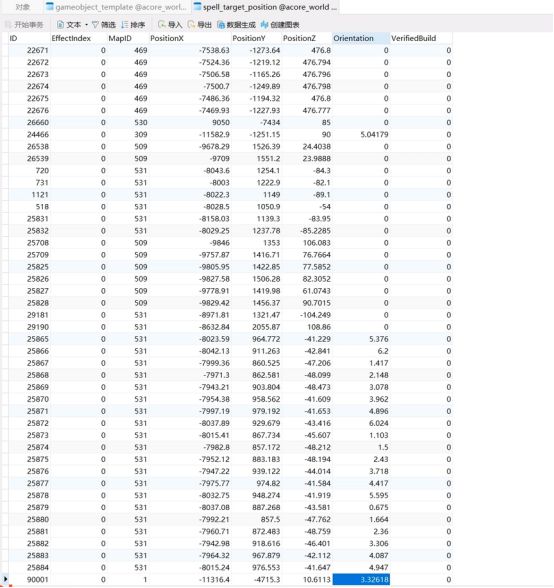Click the PositionZ value 476.777
Viewport: 554px width, 588px height.
(316, 111)
